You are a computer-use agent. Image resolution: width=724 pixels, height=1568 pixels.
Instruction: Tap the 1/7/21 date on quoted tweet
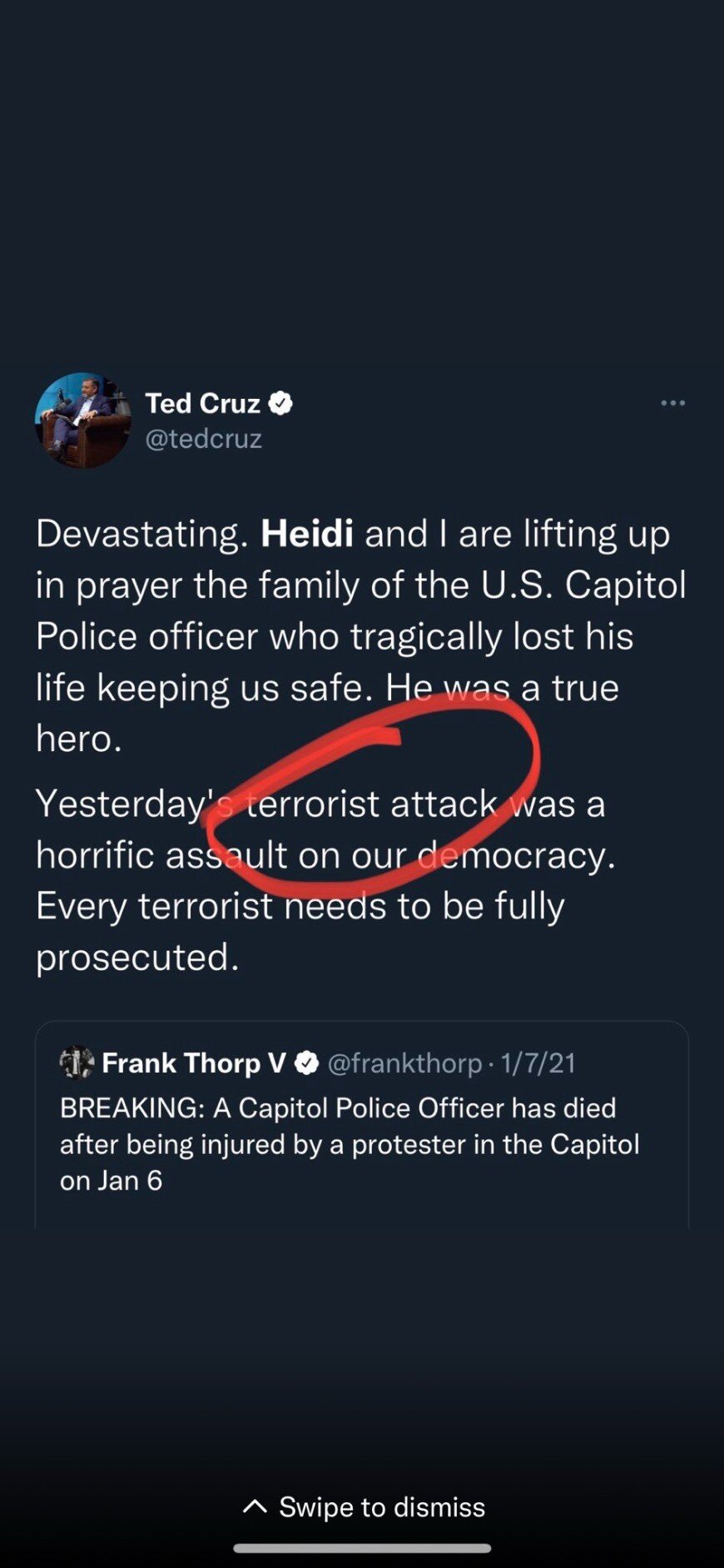coord(538,1063)
